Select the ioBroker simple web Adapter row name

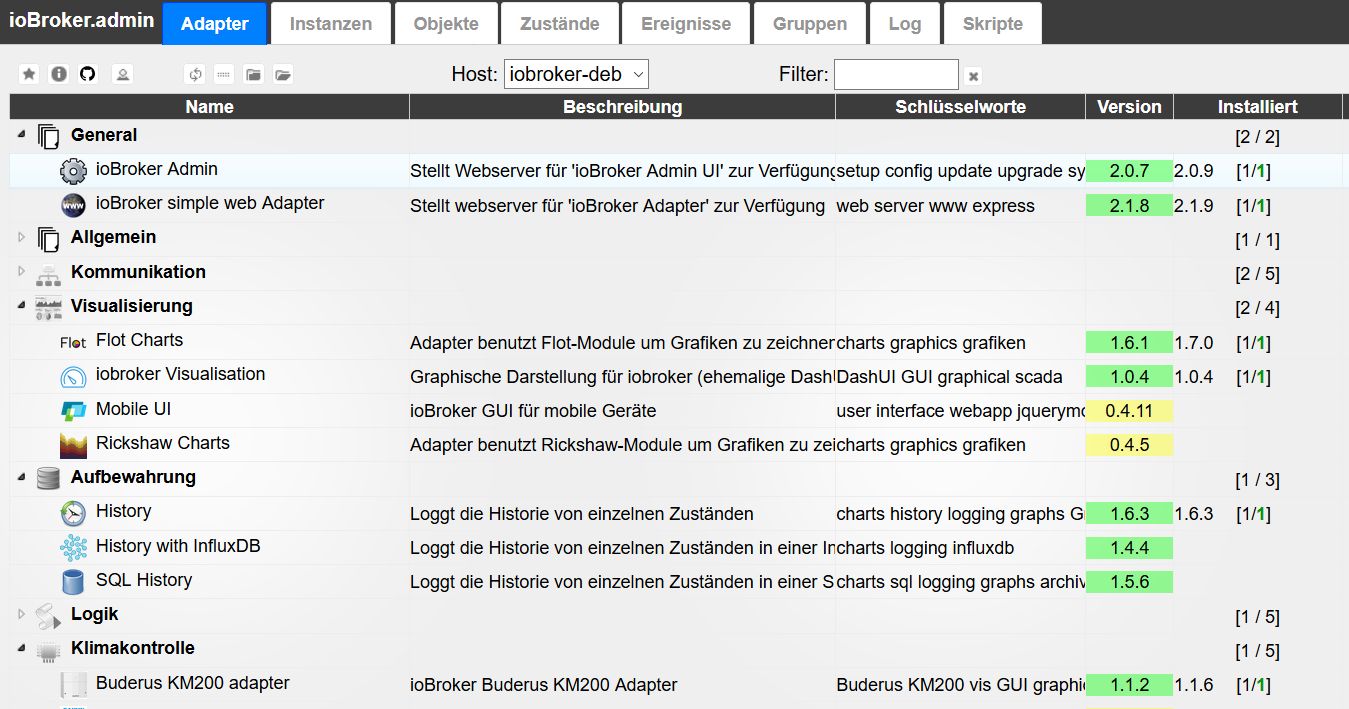click(210, 203)
